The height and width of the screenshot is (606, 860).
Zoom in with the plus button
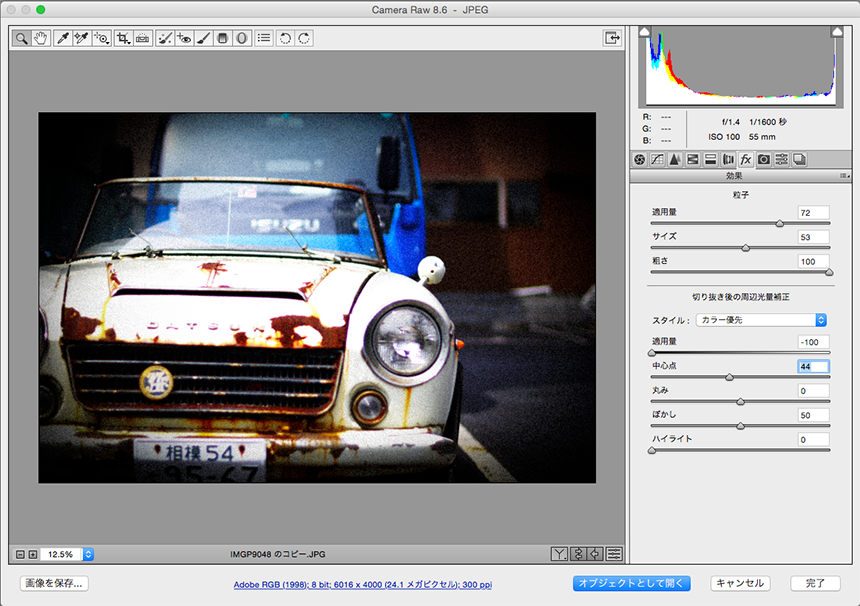pos(33,554)
